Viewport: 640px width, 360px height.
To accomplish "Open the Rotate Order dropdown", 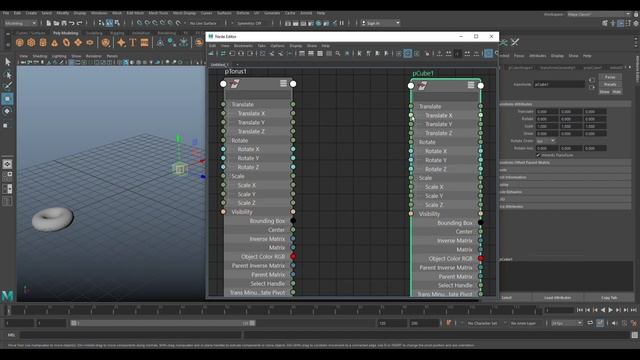I will (546, 141).
